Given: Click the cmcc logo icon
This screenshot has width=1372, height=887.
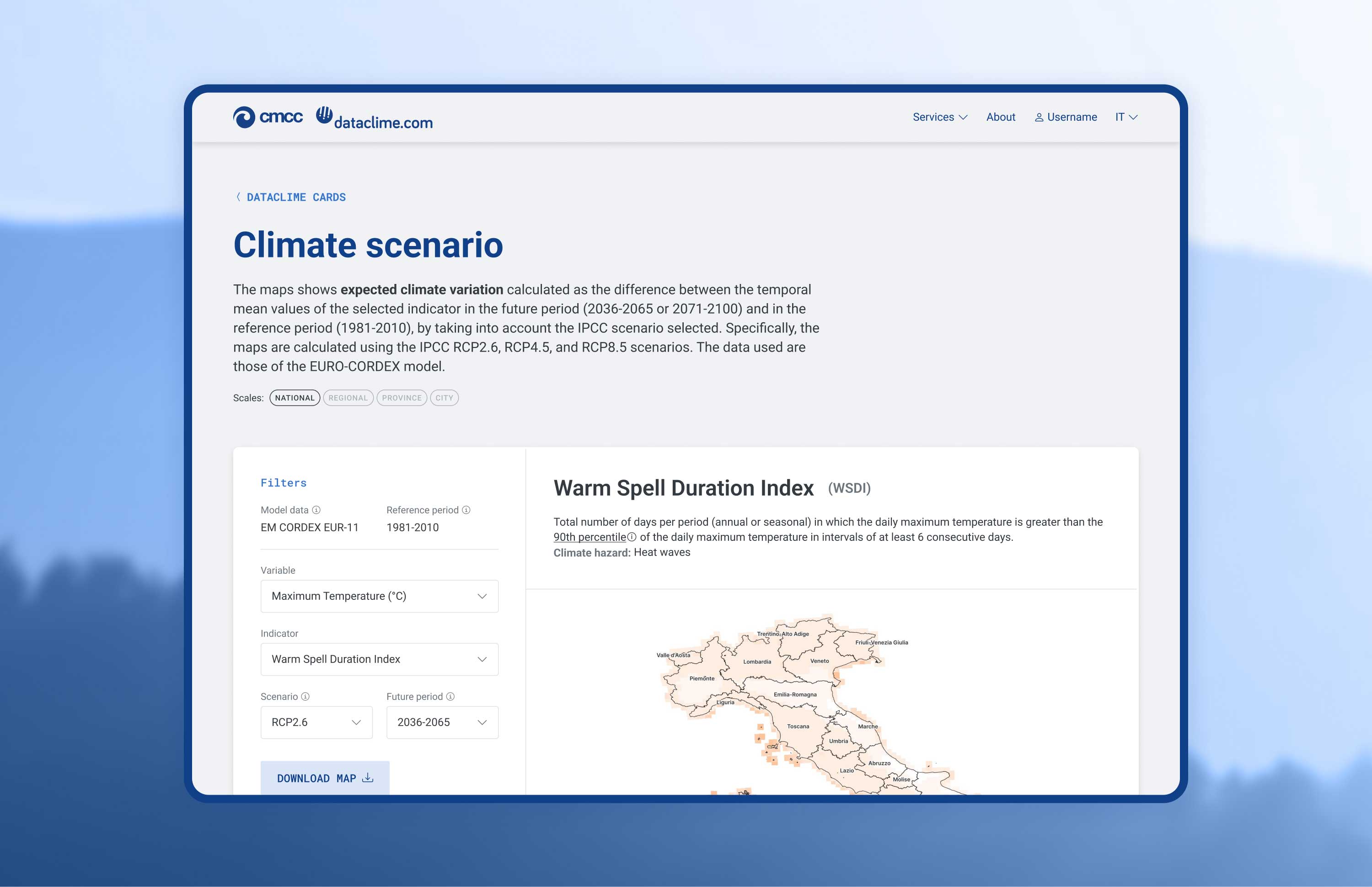Looking at the screenshot, I should click(x=246, y=117).
